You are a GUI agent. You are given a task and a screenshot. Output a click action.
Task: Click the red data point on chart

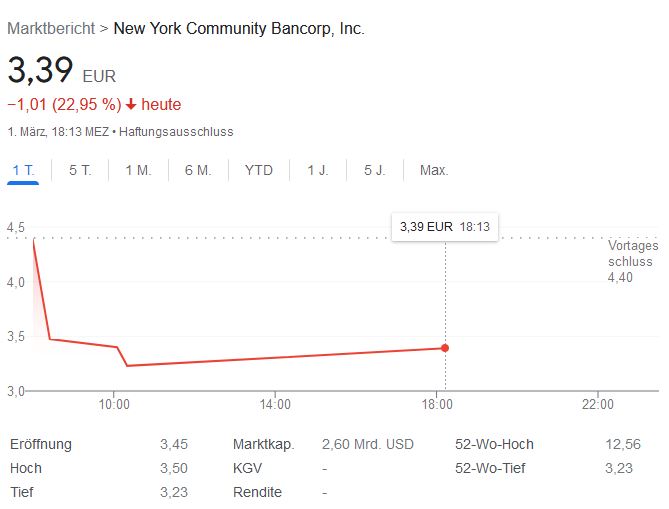(445, 348)
